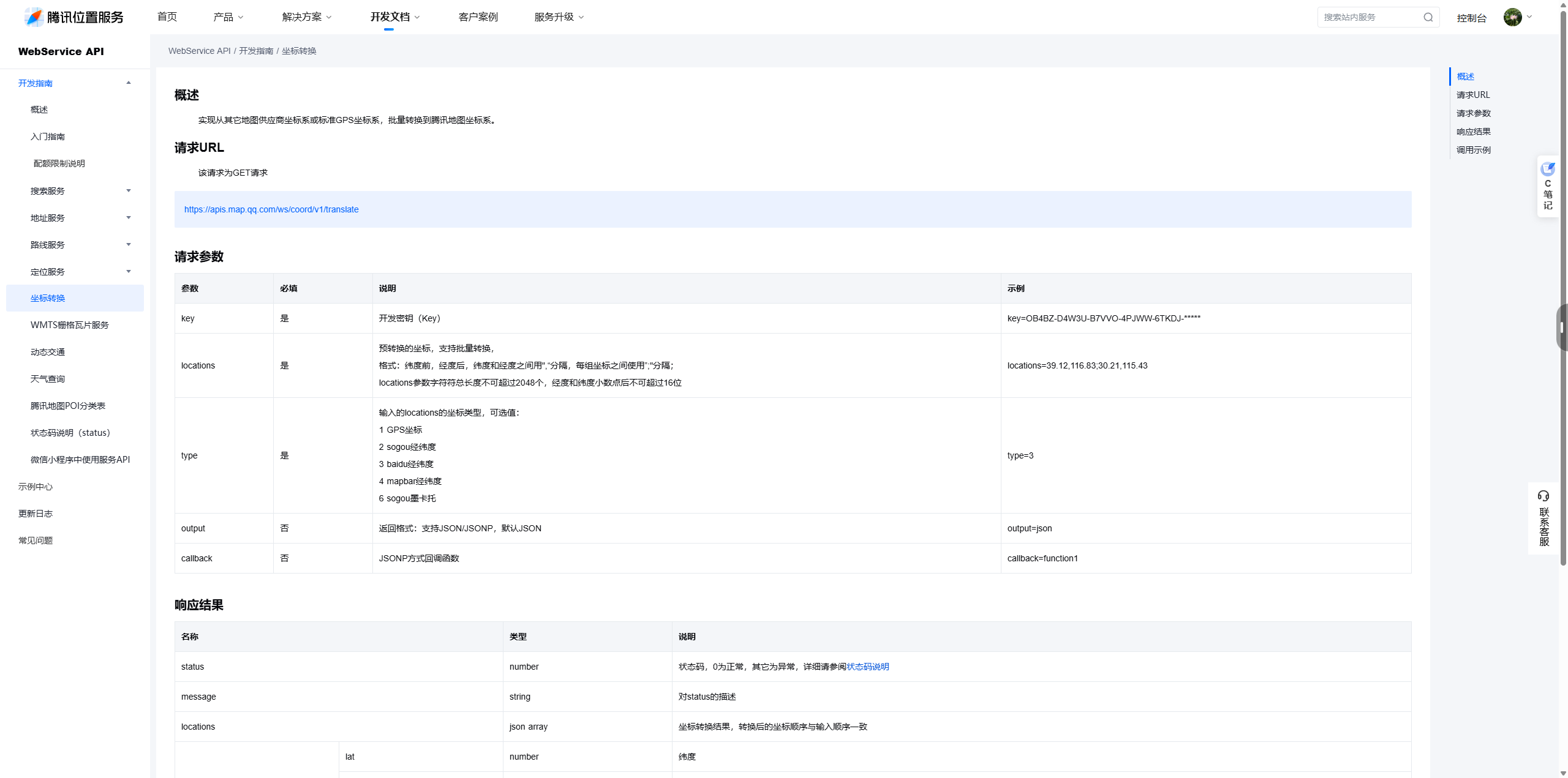Select 首页 in the top navigation
This screenshot has width=1568, height=778.
coord(167,17)
